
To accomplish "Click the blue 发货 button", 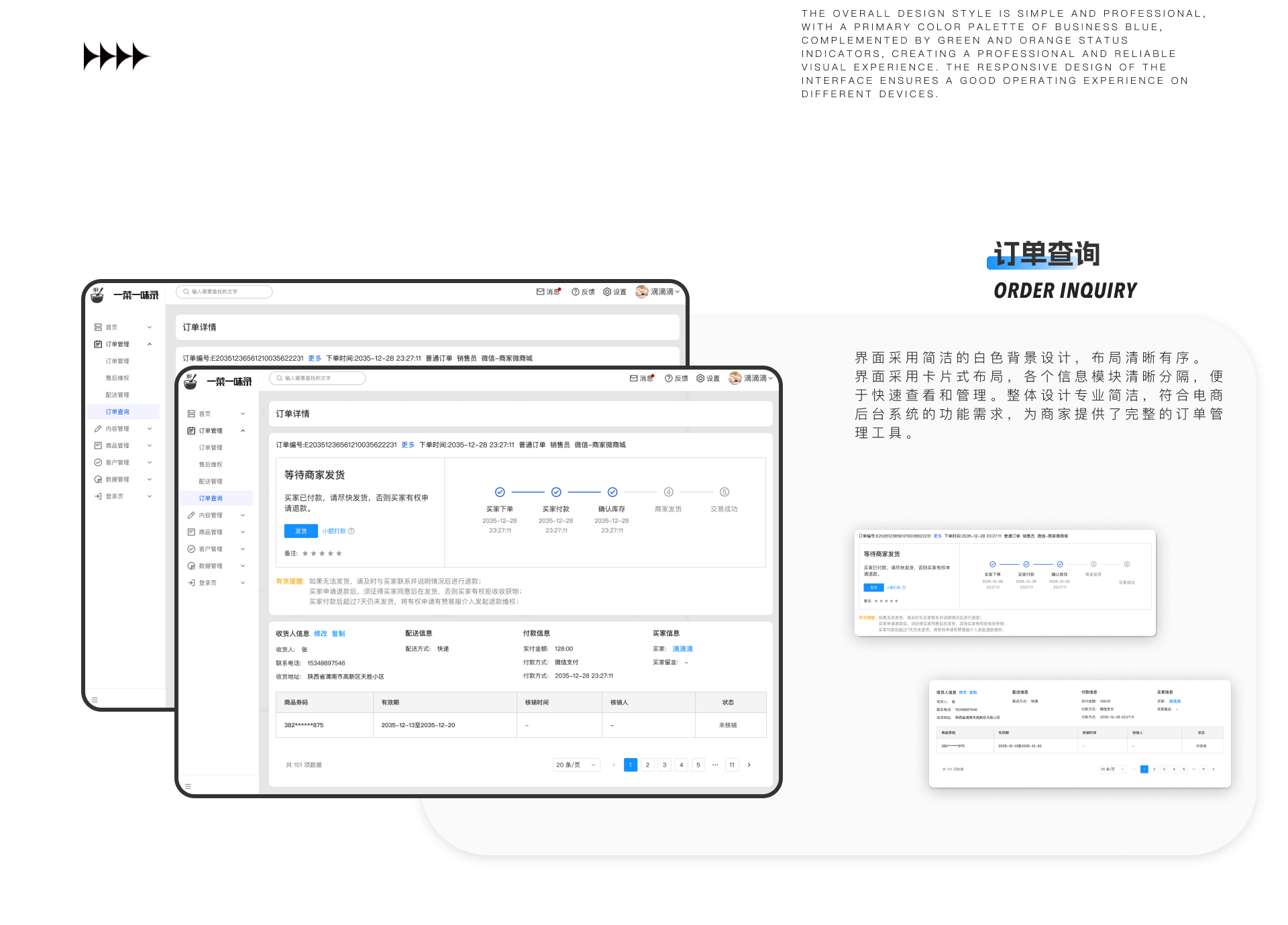I will click(301, 531).
